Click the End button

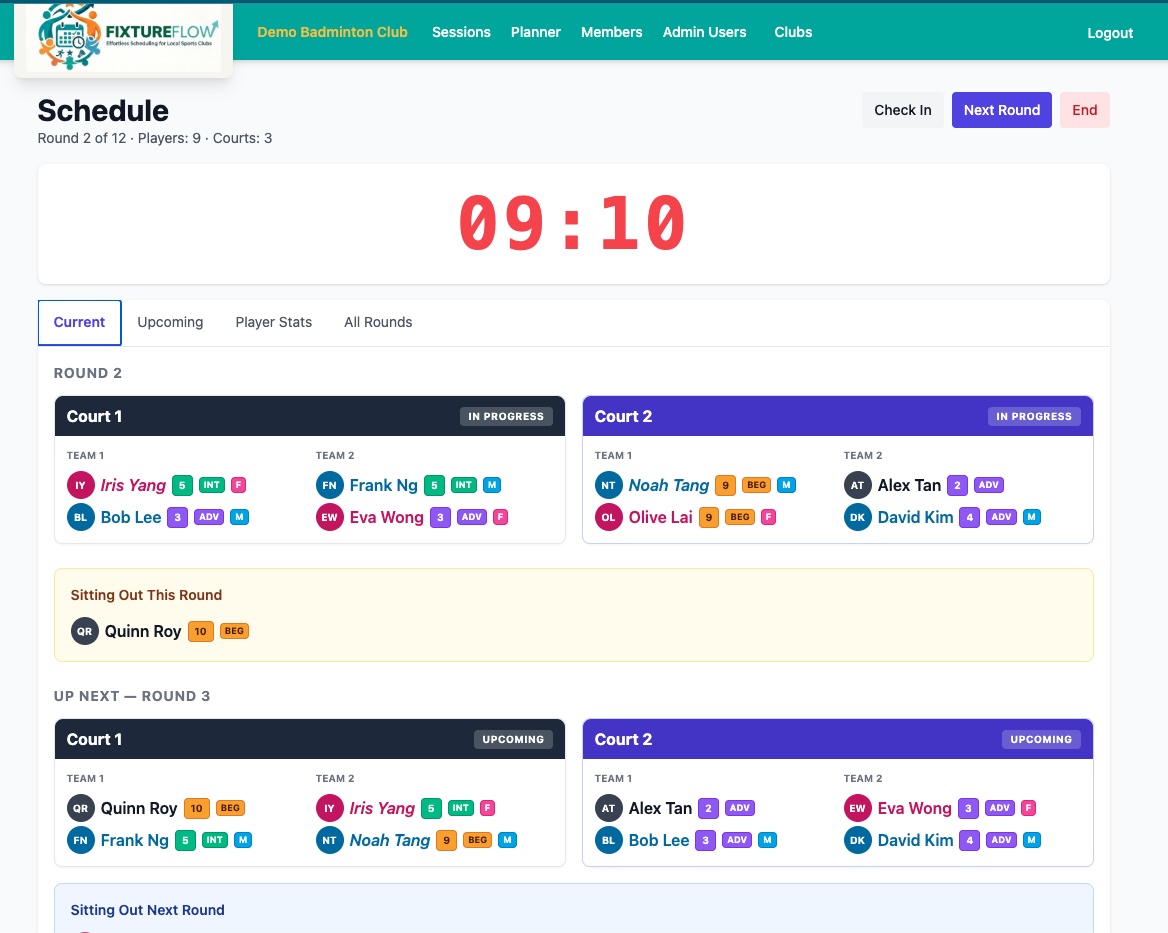[1085, 110]
